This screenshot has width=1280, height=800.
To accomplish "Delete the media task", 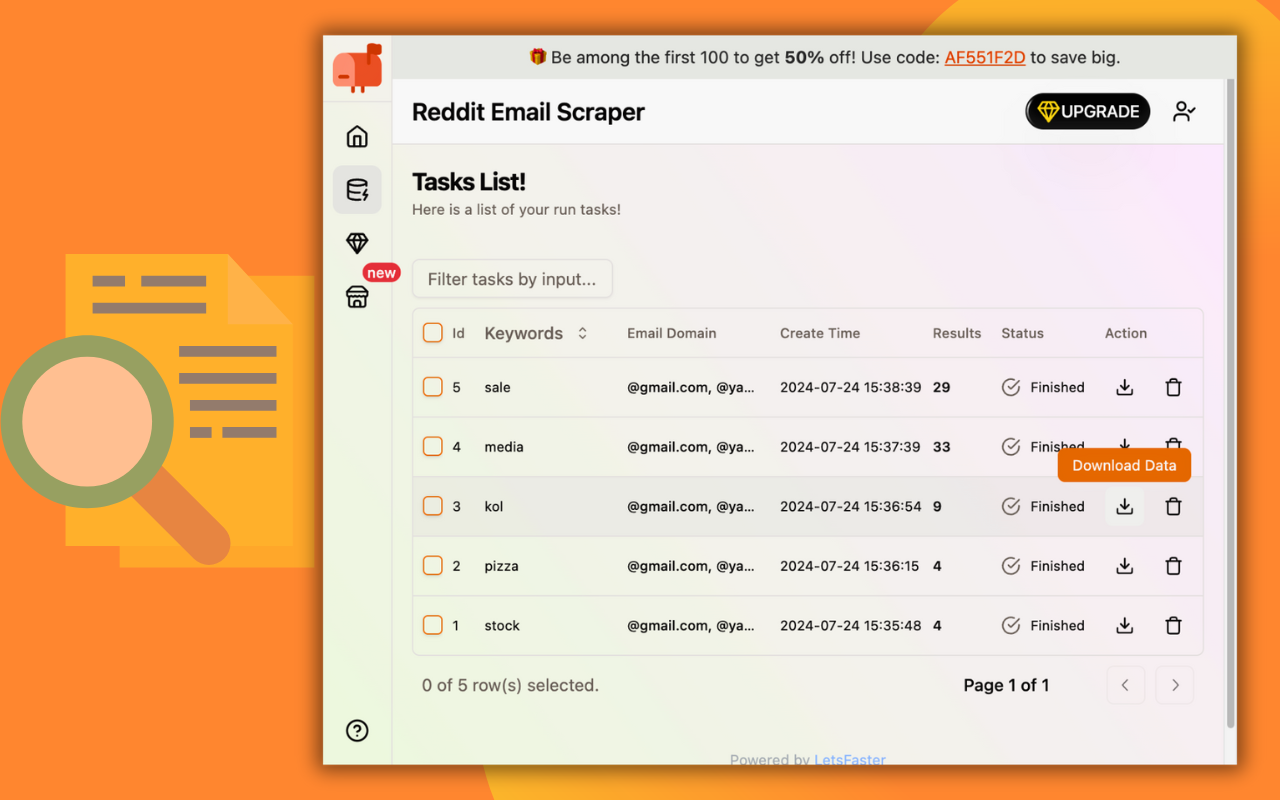I will point(1174,443).
